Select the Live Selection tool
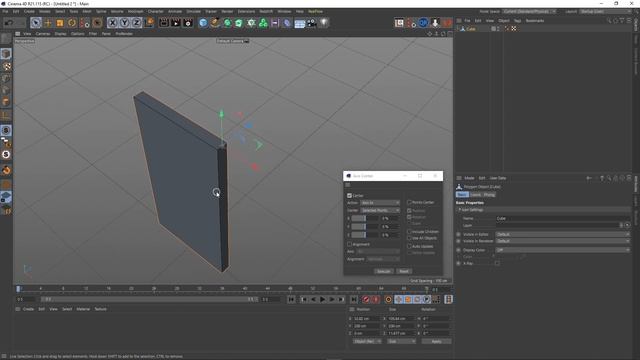Screen dimensions: 640x360 click(x=36, y=23)
